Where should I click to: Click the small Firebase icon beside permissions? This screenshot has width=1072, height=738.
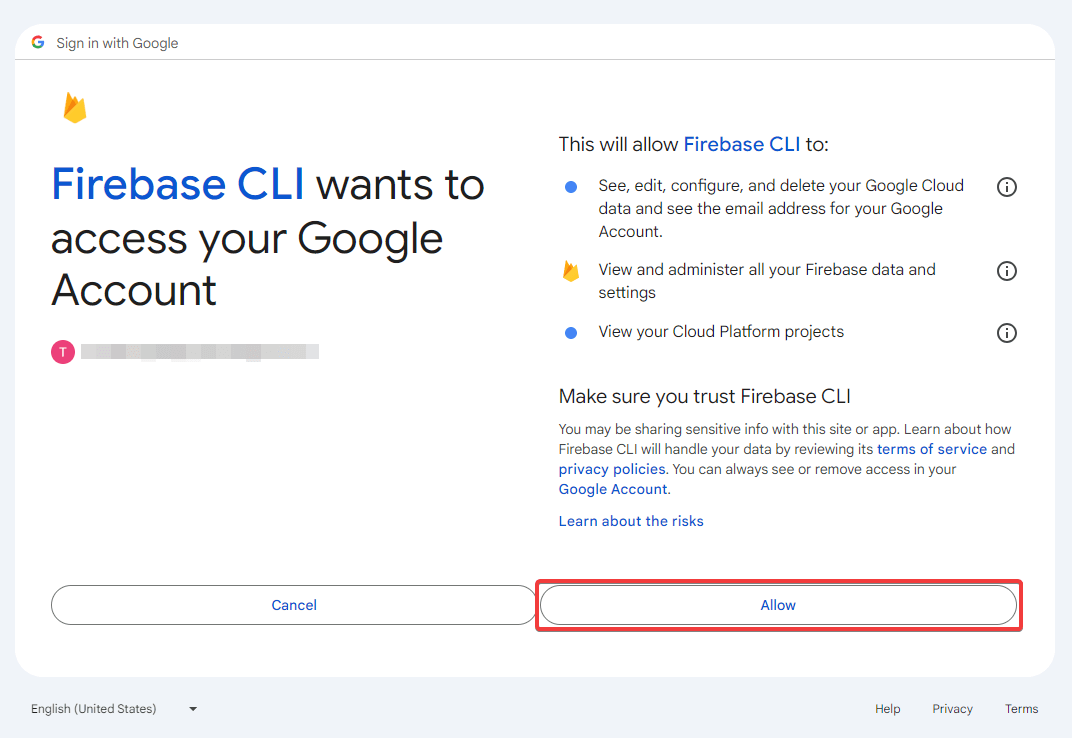pyautogui.click(x=571, y=272)
